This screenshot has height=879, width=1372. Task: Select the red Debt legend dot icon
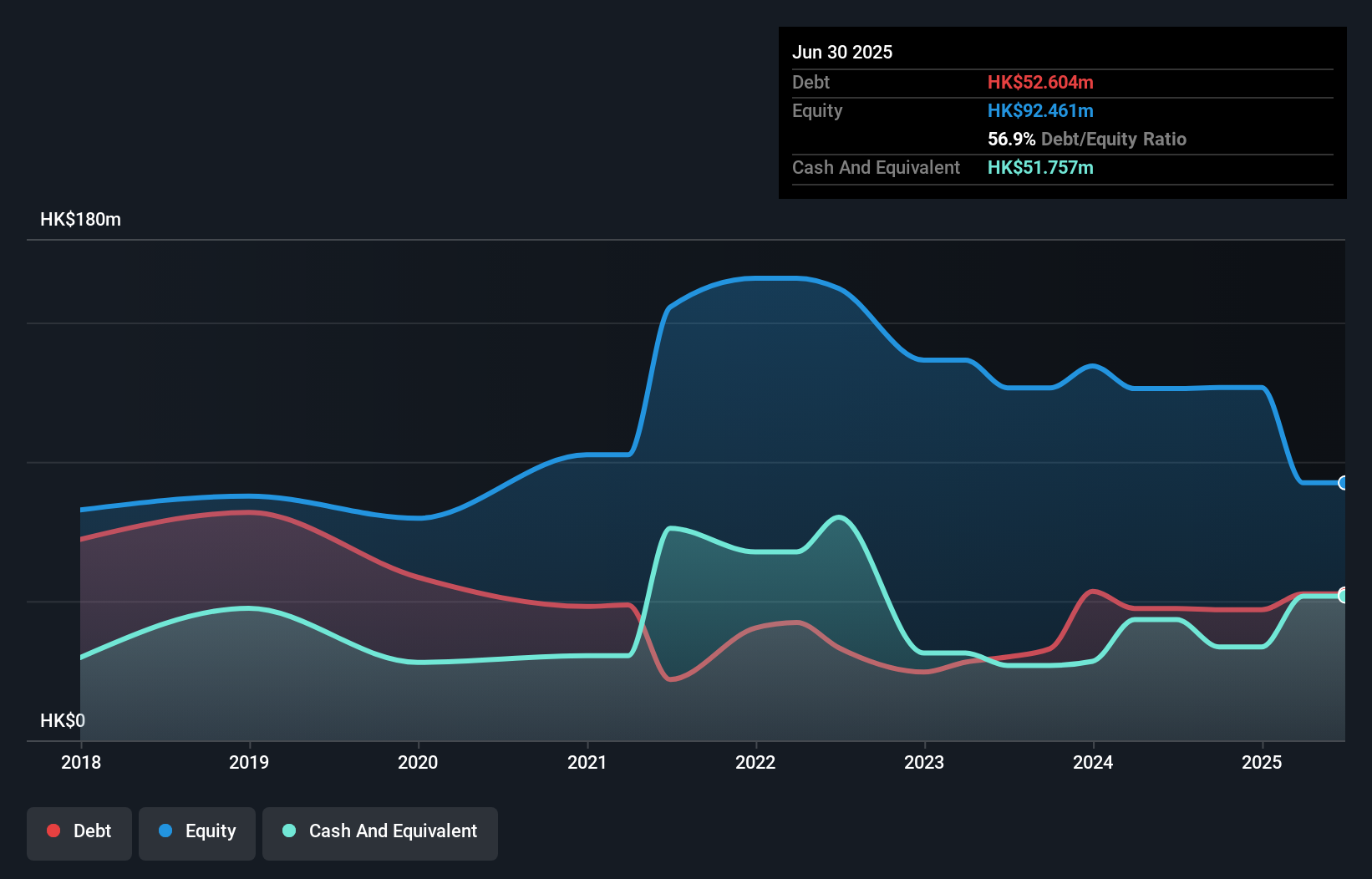pyautogui.click(x=52, y=831)
